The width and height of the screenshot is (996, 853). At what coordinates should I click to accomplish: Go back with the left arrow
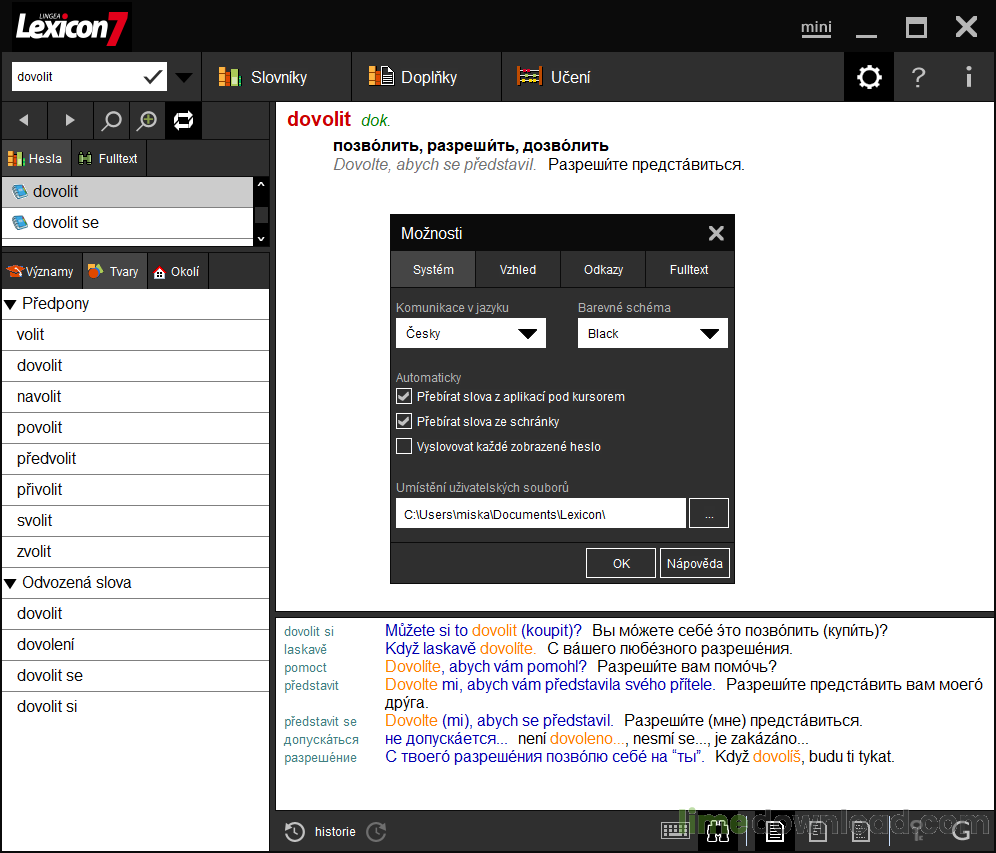(24, 120)
